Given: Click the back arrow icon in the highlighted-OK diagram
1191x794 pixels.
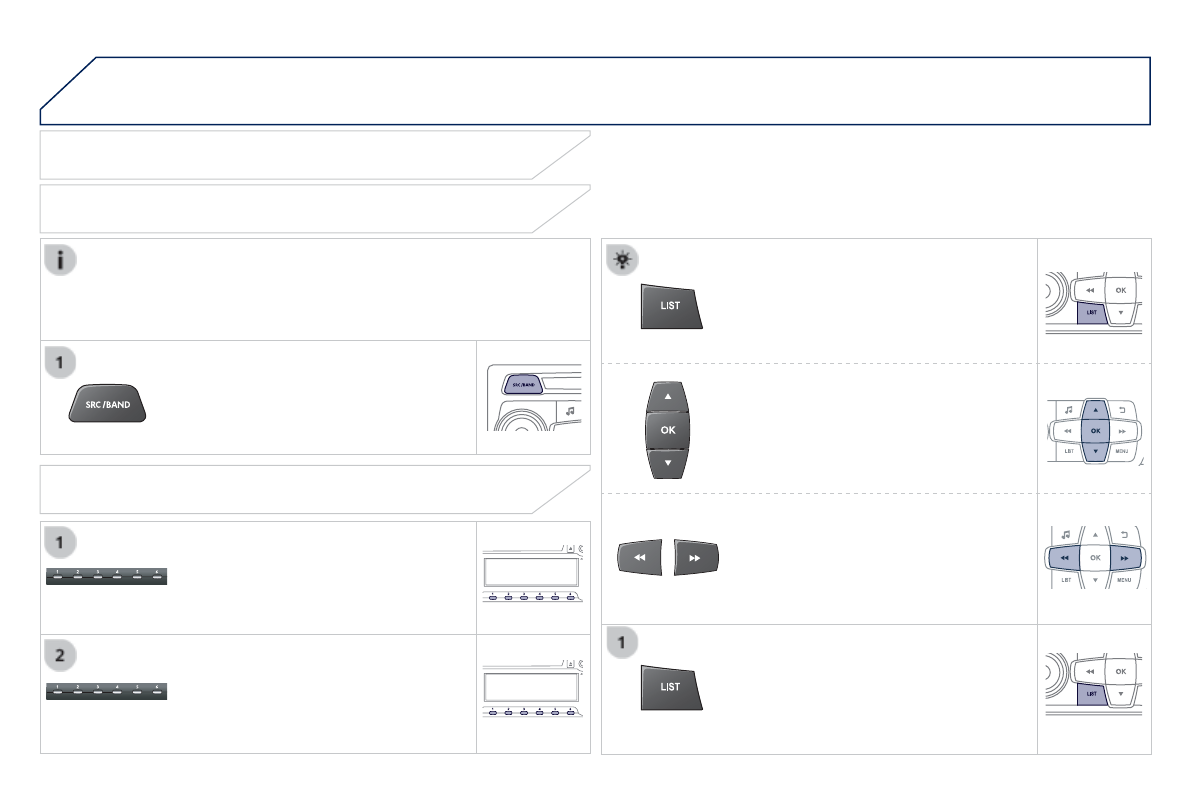Looking at the screenshot, I should coord(1122,409).
